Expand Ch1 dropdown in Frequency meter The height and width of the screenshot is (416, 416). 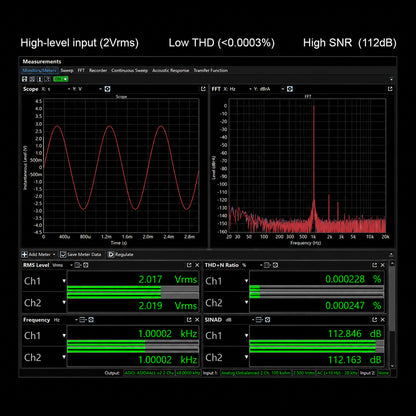click(64, 335)
